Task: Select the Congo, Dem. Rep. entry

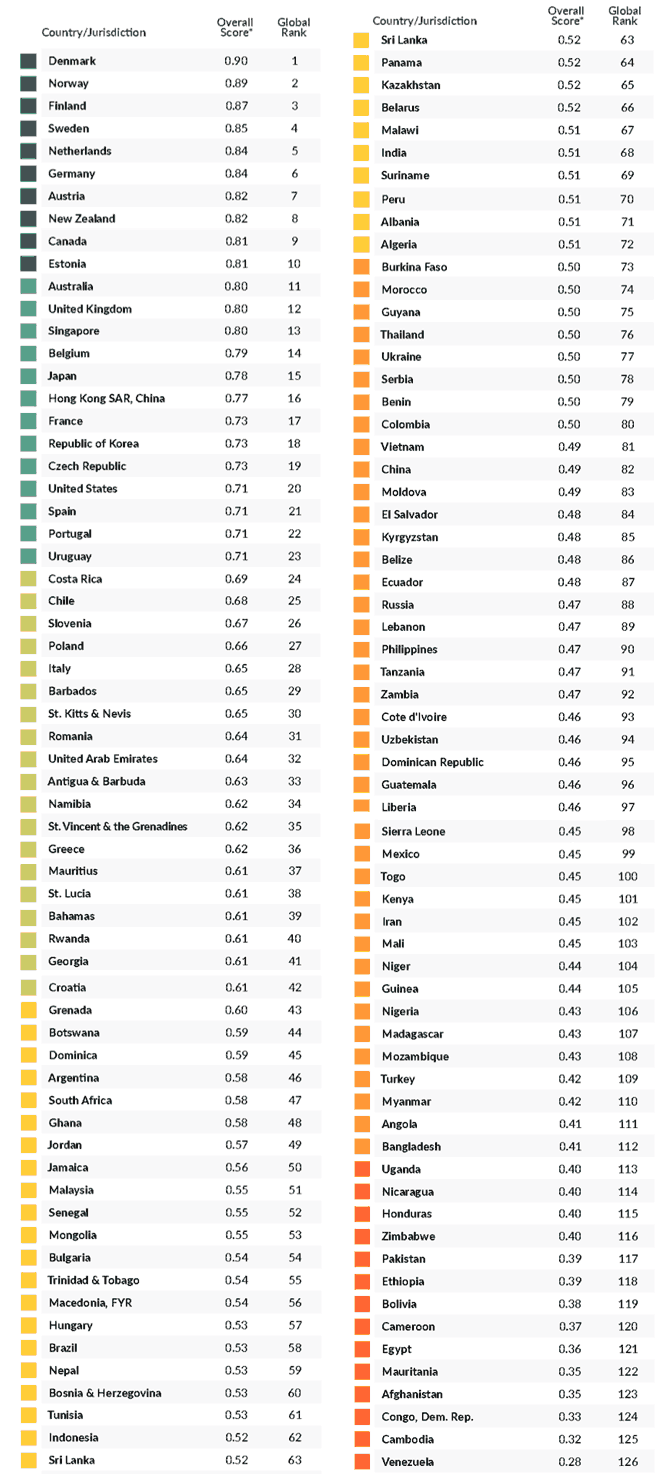Action: (x=427, y=1416)
